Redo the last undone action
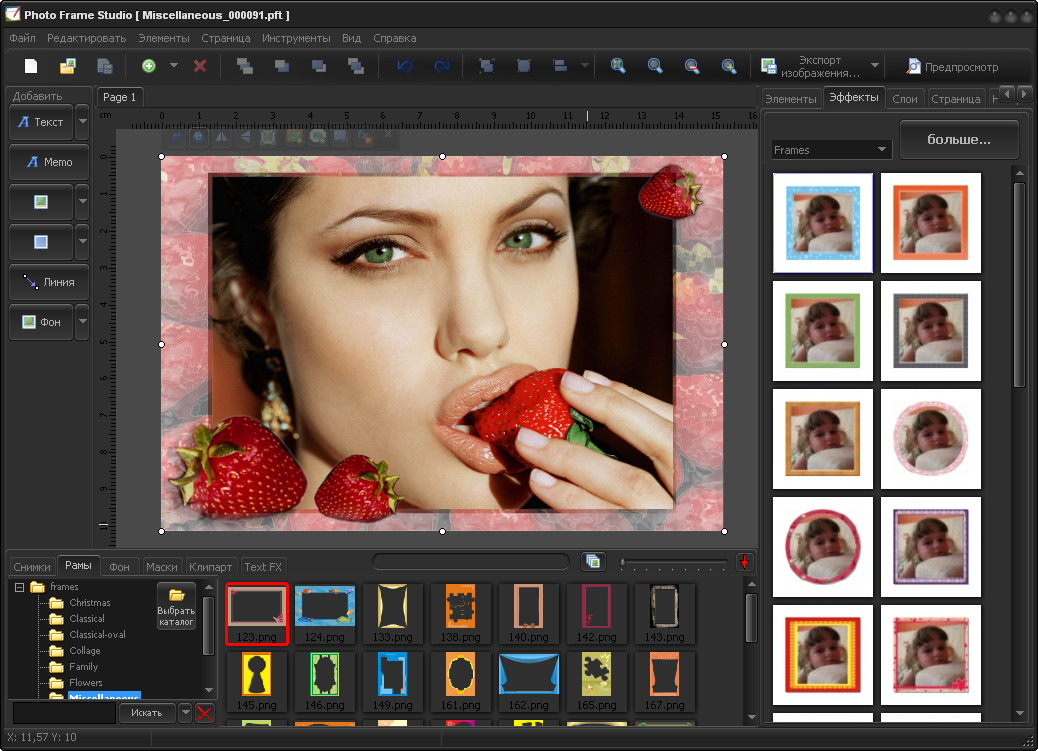Image resolution: width=1038 pixels, height=751 pixels. pos(442,66)
